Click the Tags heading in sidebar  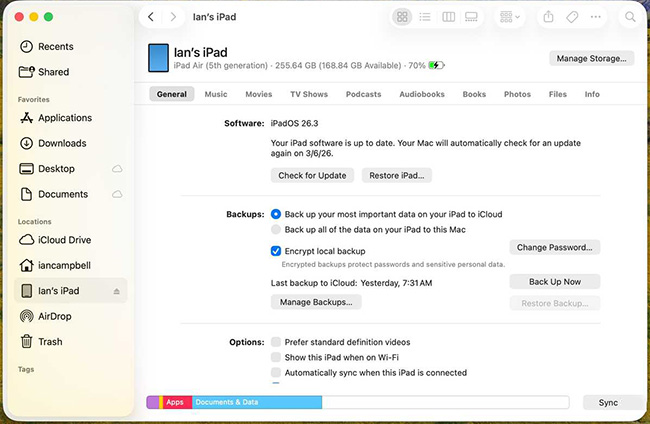point(26,369)
